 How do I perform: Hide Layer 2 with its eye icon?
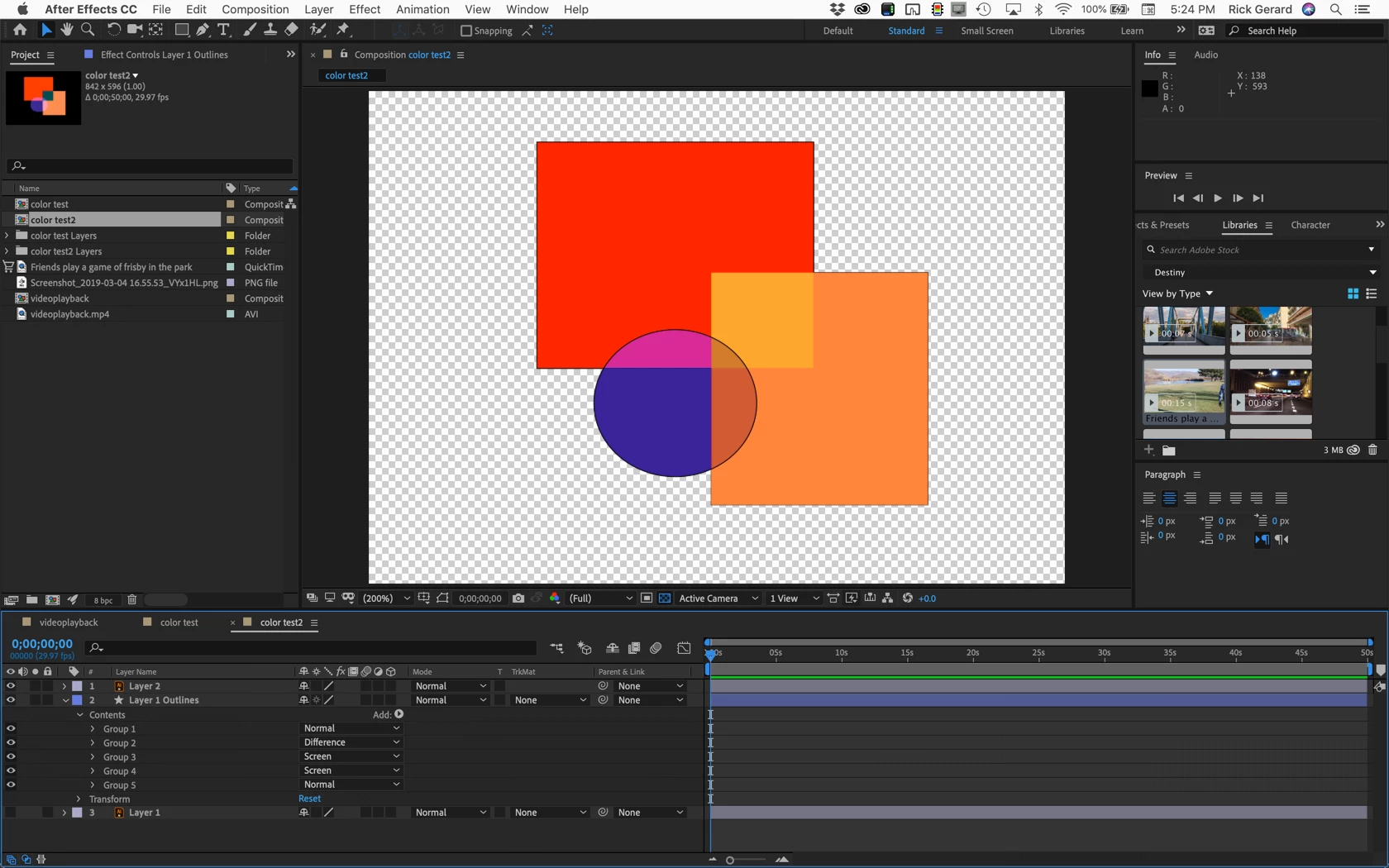pyautogui.click(x=11, y=686)
